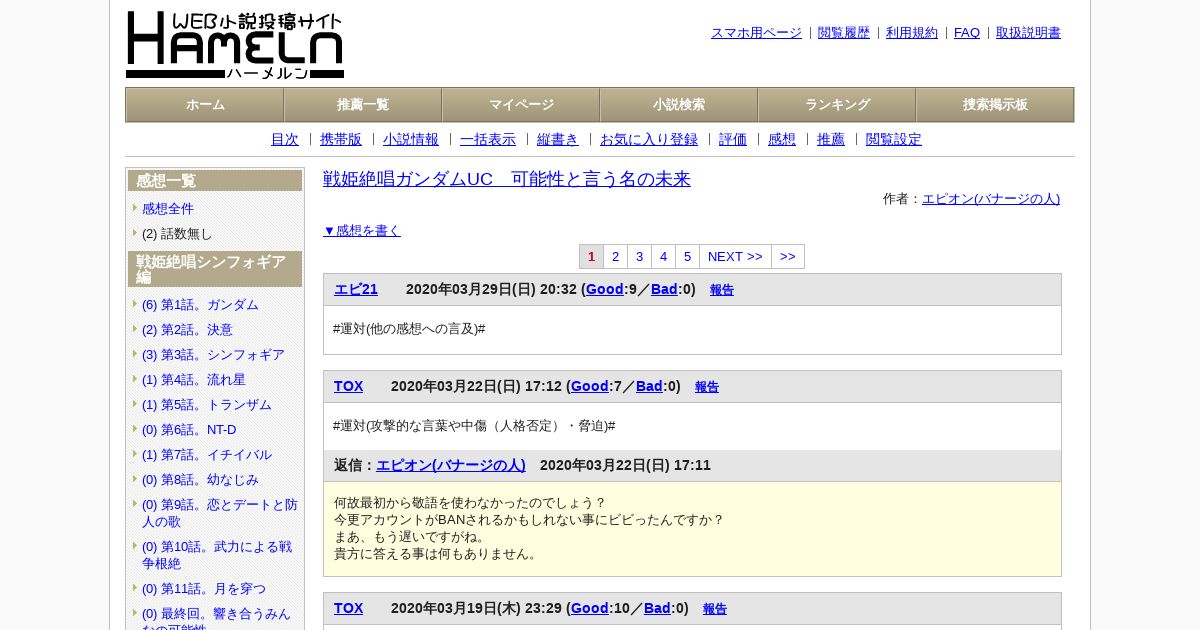
Task: Open 小説情報 link
Action: (x=411, y=140)
